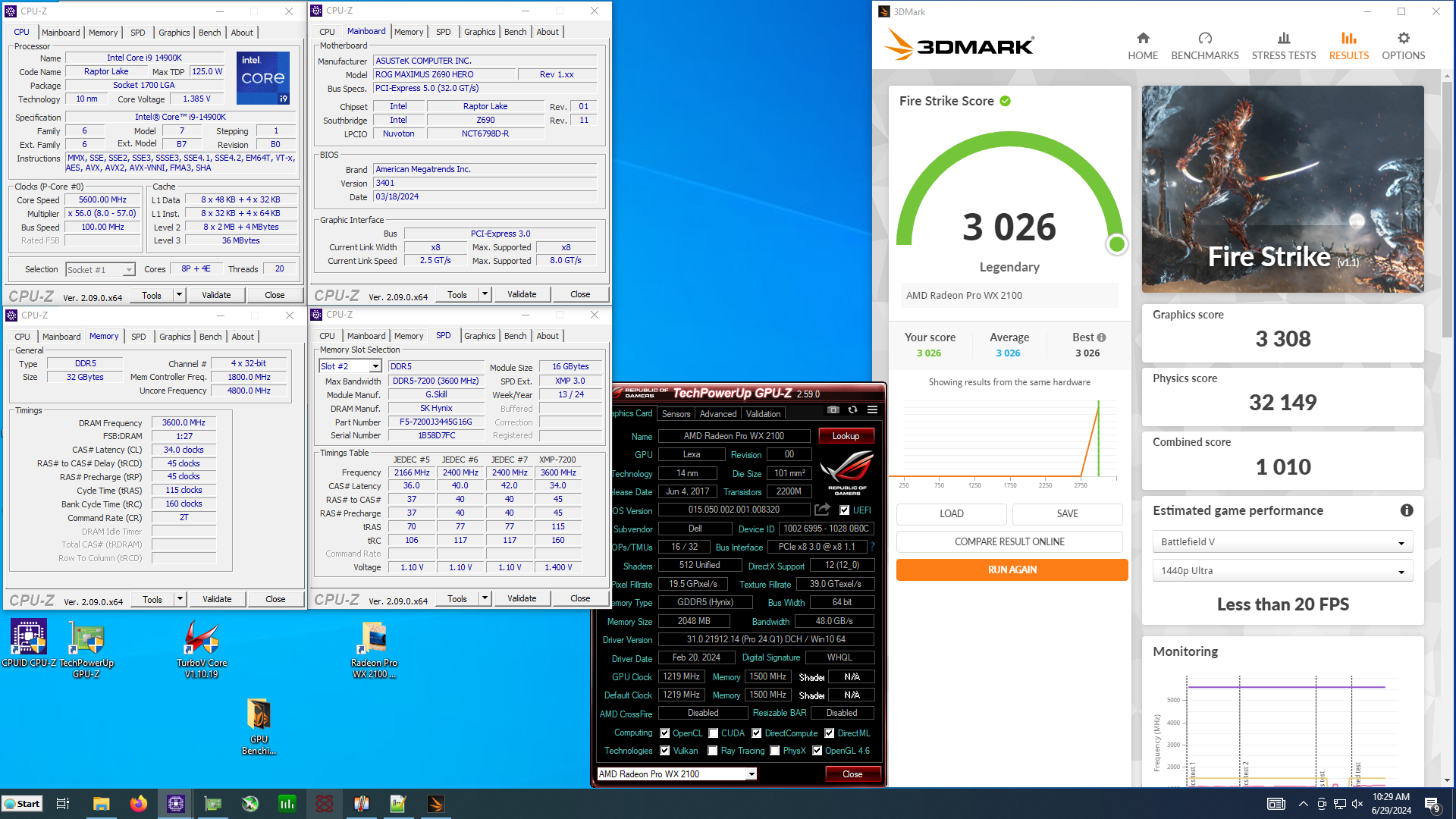This screenshot has height=819, width=1456.
Task: Click COMPARE RESULT ONLINE
Action: coord(1009,541)
